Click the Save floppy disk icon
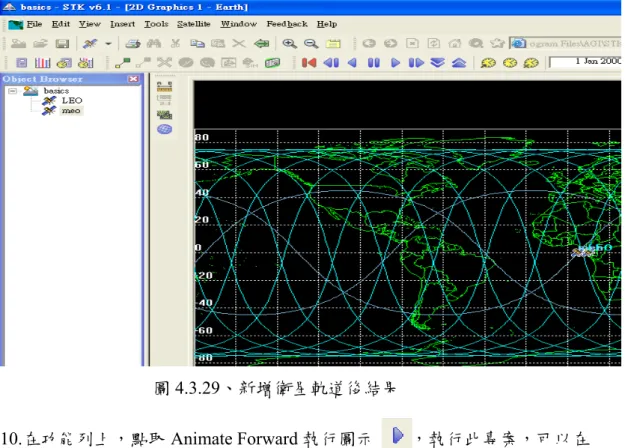 coord(62,43)
